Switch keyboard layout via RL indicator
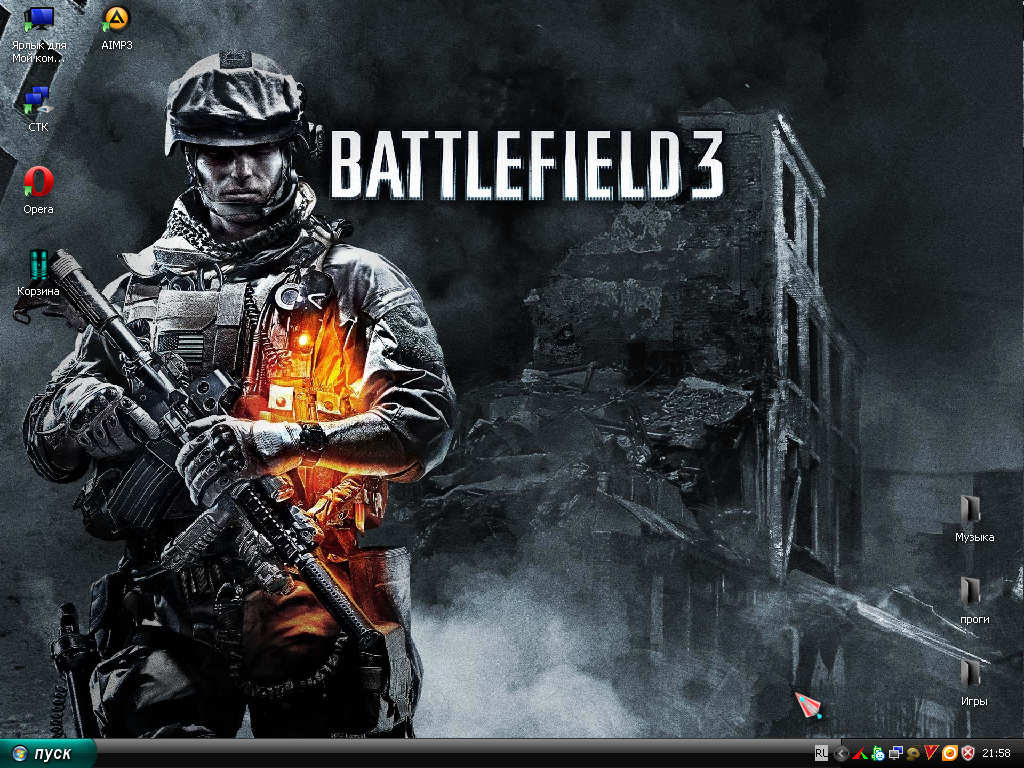1024x768 pixels. pyautogui.click(x=821, y=753)
